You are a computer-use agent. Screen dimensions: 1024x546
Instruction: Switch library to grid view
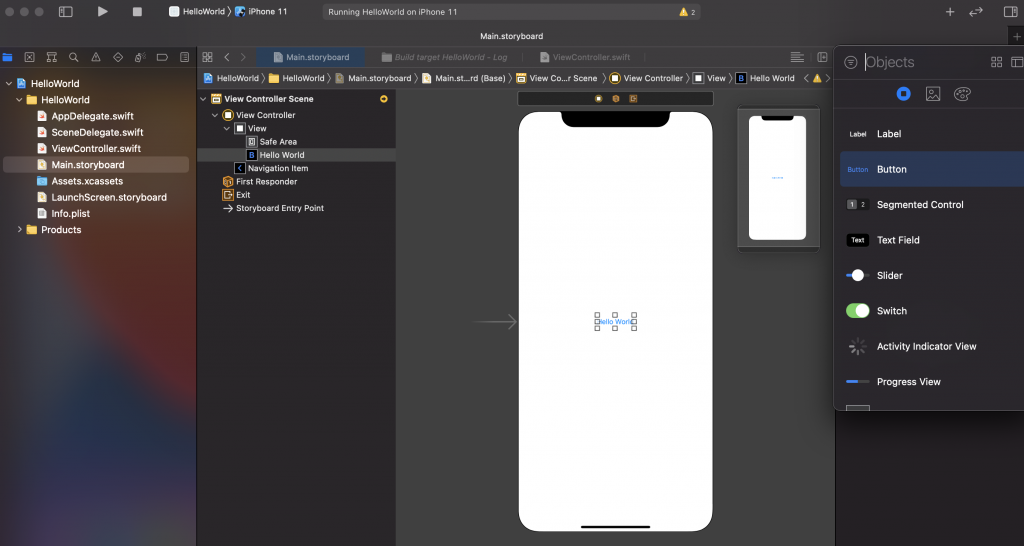coord(997,62)
